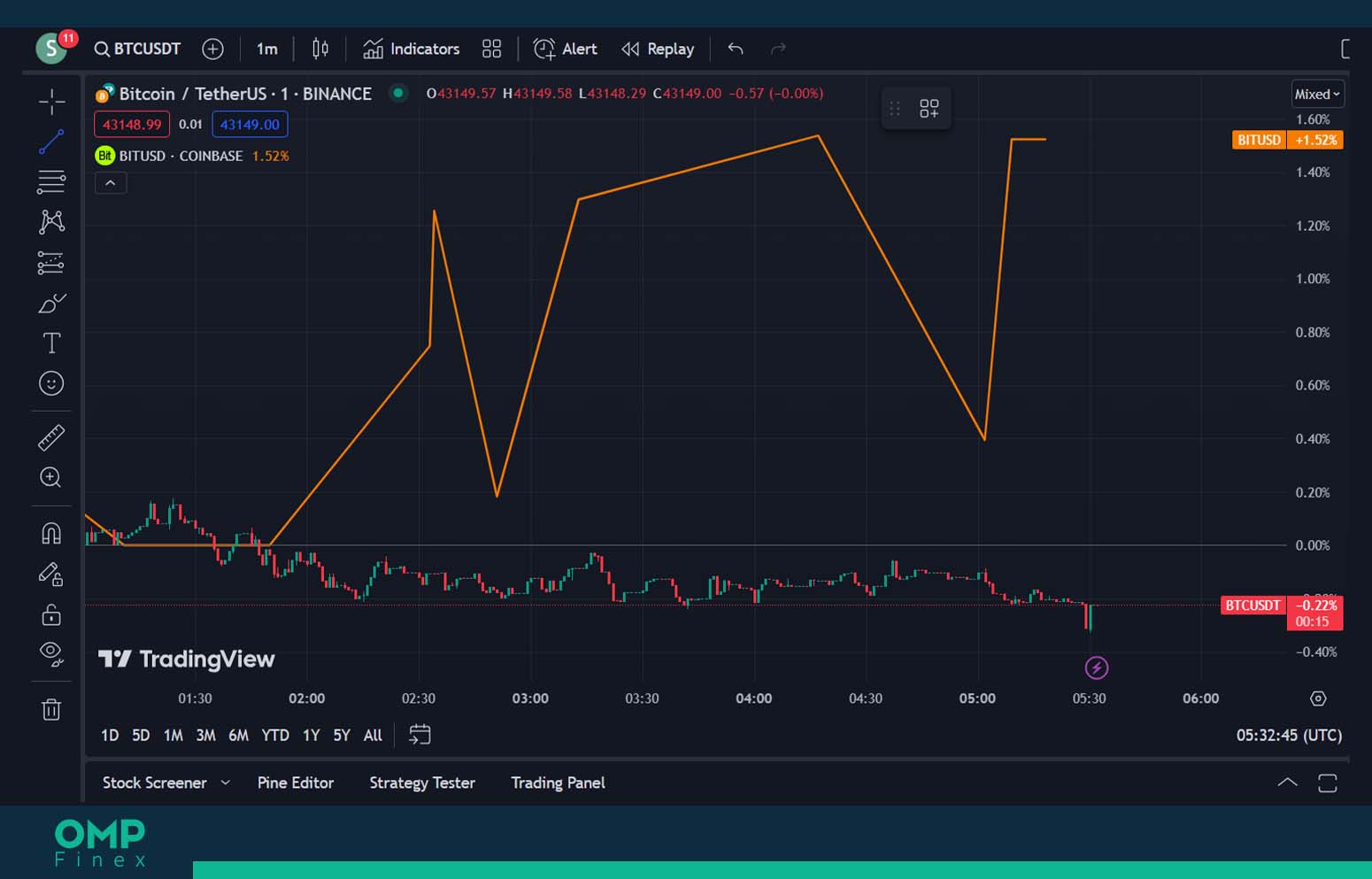Open the go to date calendar
Screen dimensions: 1372x879
[x=420, y=735]
